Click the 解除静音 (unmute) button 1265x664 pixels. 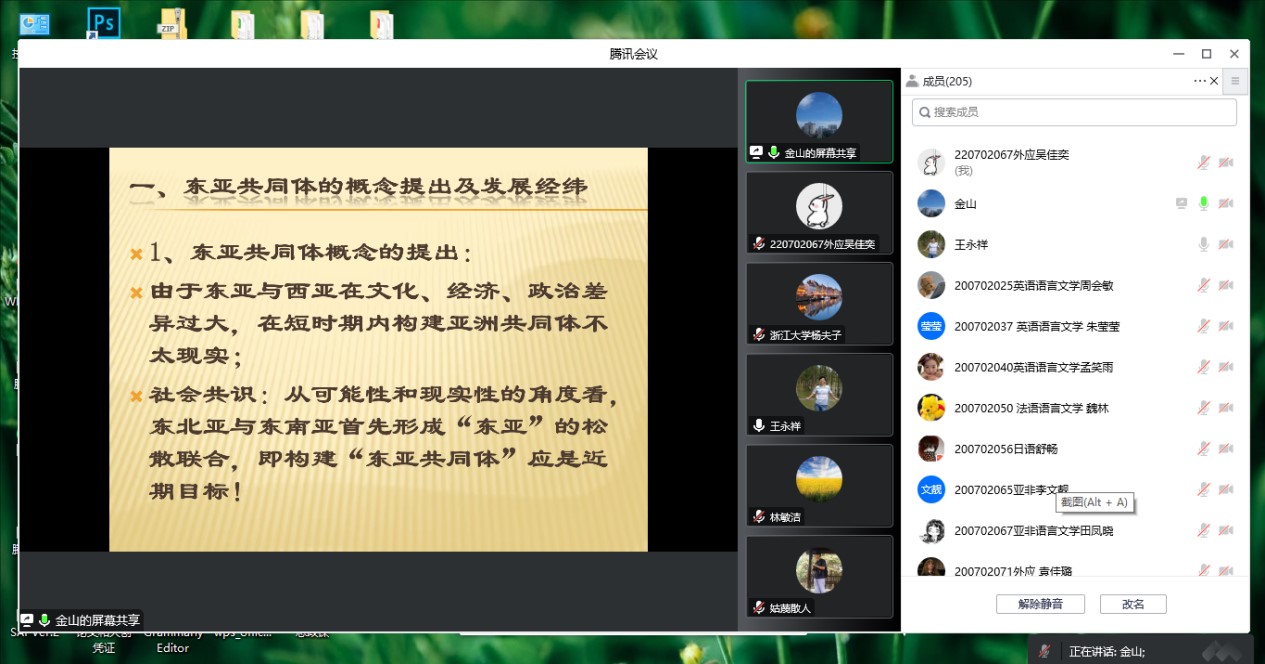[x=1040, y=604]
